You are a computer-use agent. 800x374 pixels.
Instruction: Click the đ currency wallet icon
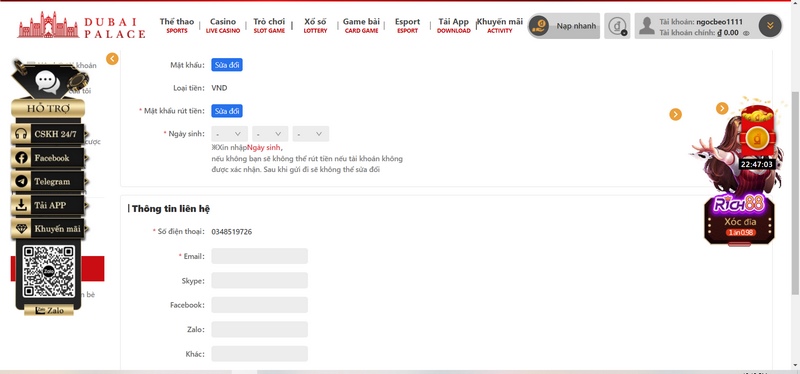pyautogui.click(x=617, y=26)
